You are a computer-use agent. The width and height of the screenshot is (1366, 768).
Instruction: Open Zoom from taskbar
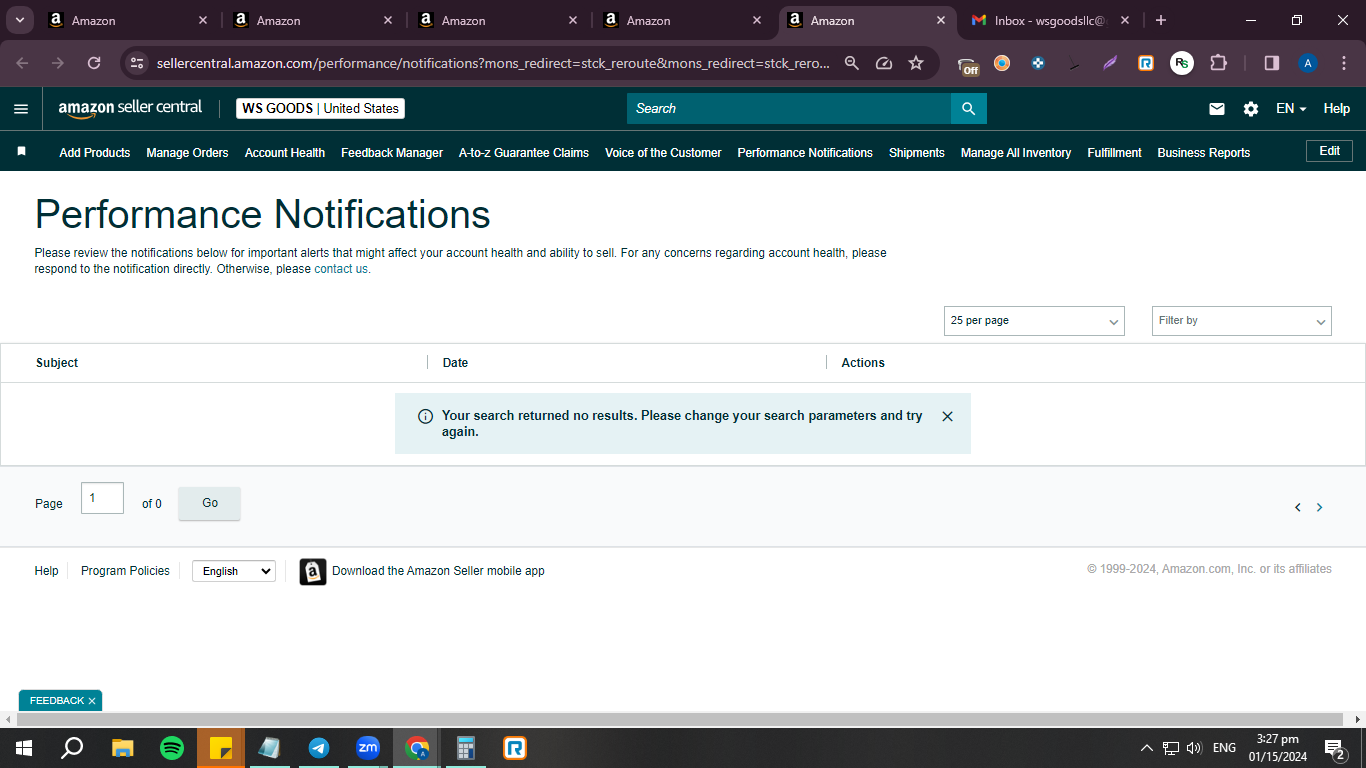click(368, 748)
